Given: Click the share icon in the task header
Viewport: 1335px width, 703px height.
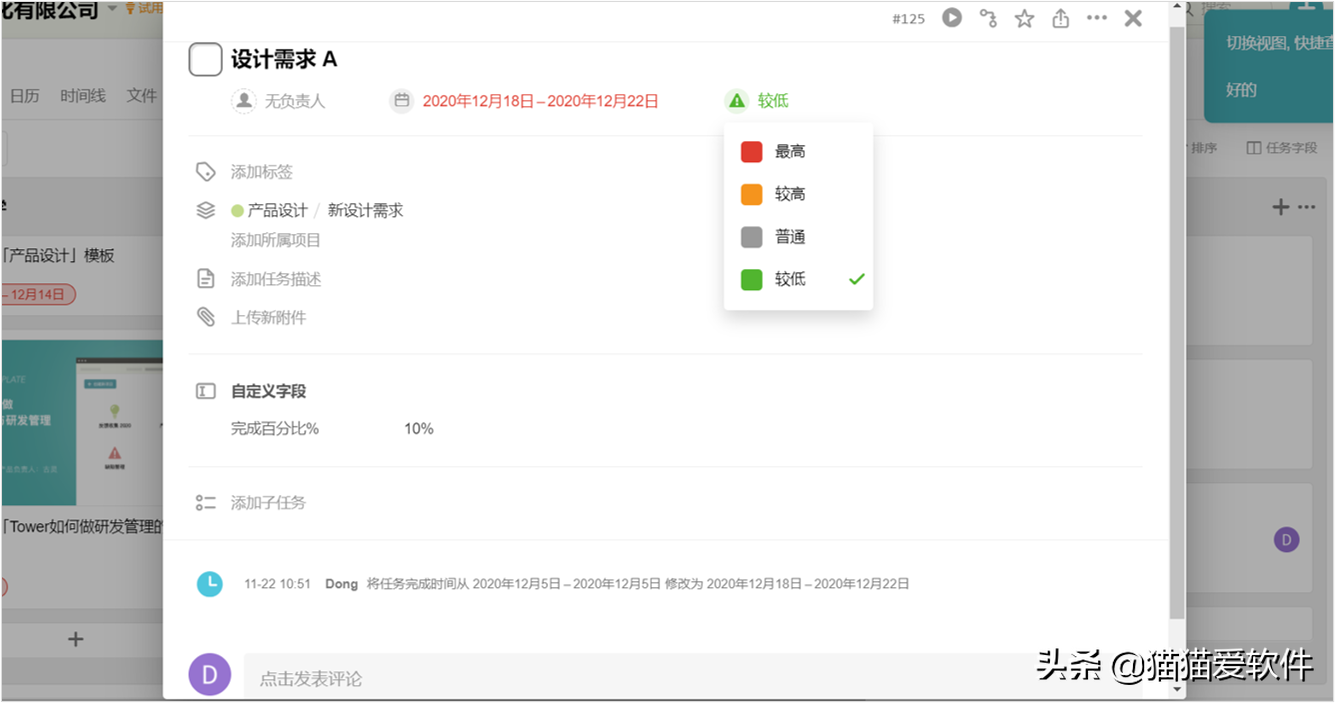Looking at the screenshot, I should (1060, 18).
